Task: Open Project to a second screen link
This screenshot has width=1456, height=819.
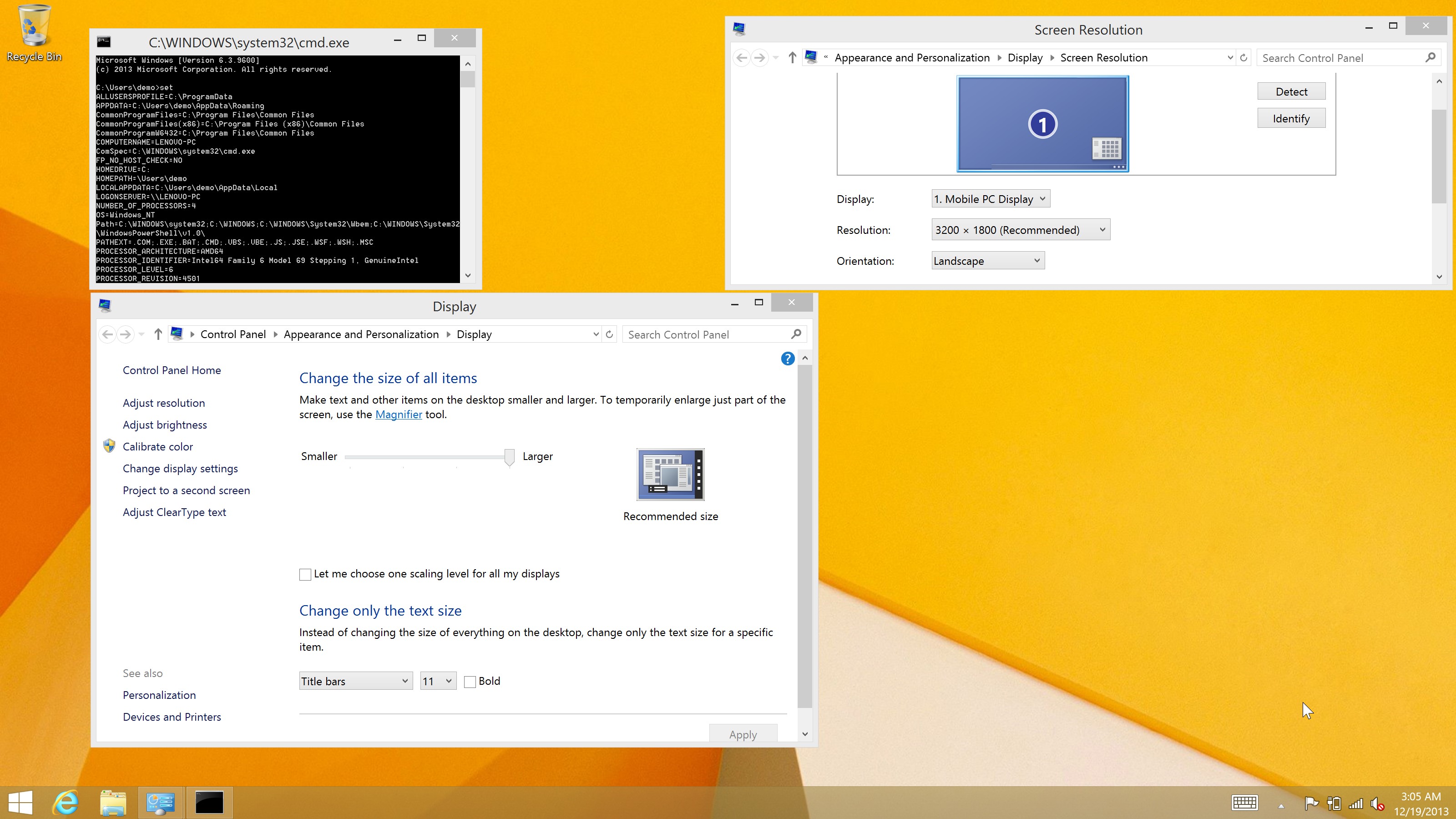Action: tap(186, 490)
